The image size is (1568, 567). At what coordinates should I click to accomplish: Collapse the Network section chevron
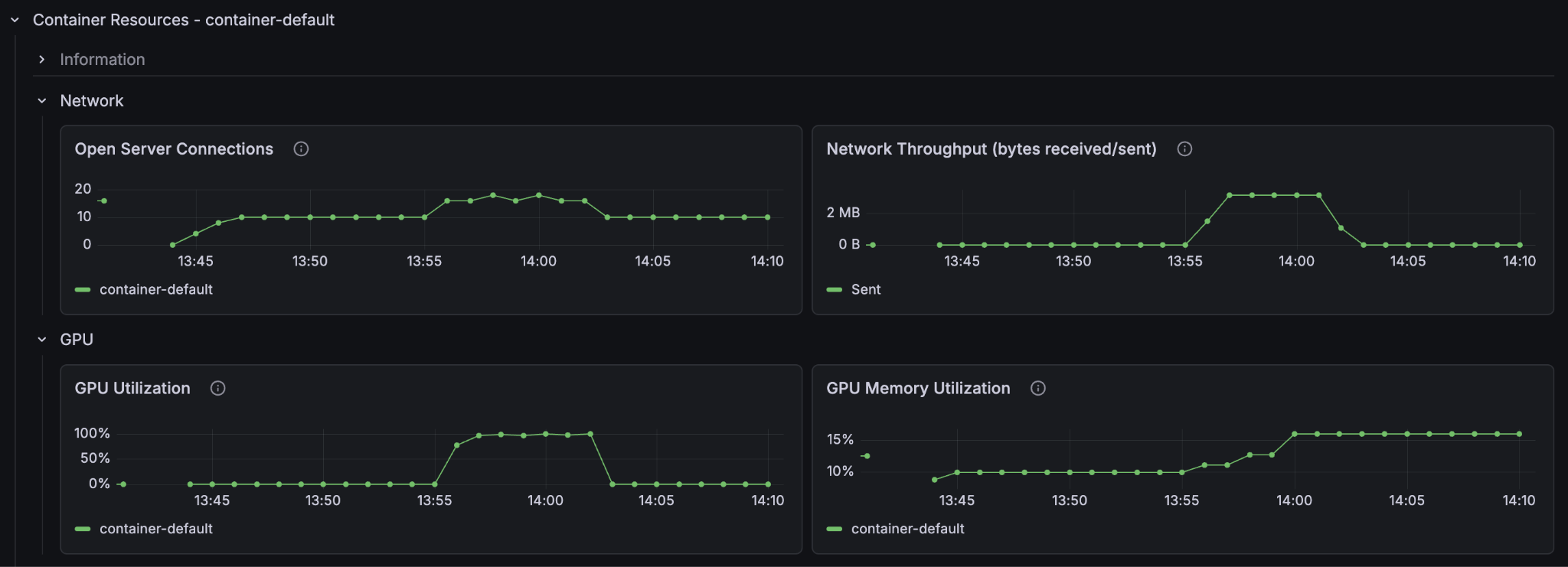tap(42, 101)
